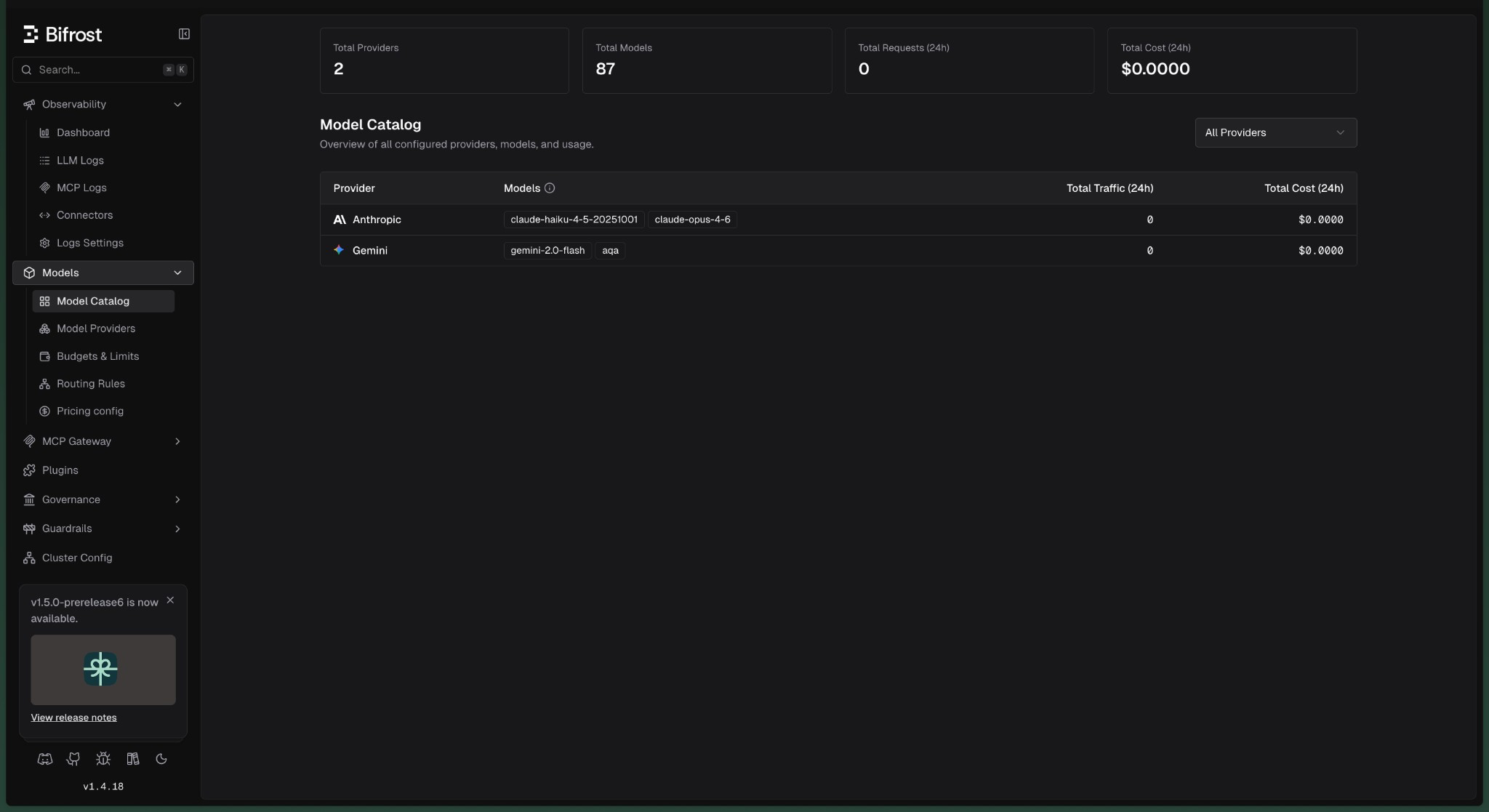Select the gemini-2.0-flash model tag
The height and width of the screenshot is (812, 1489).
547,251
